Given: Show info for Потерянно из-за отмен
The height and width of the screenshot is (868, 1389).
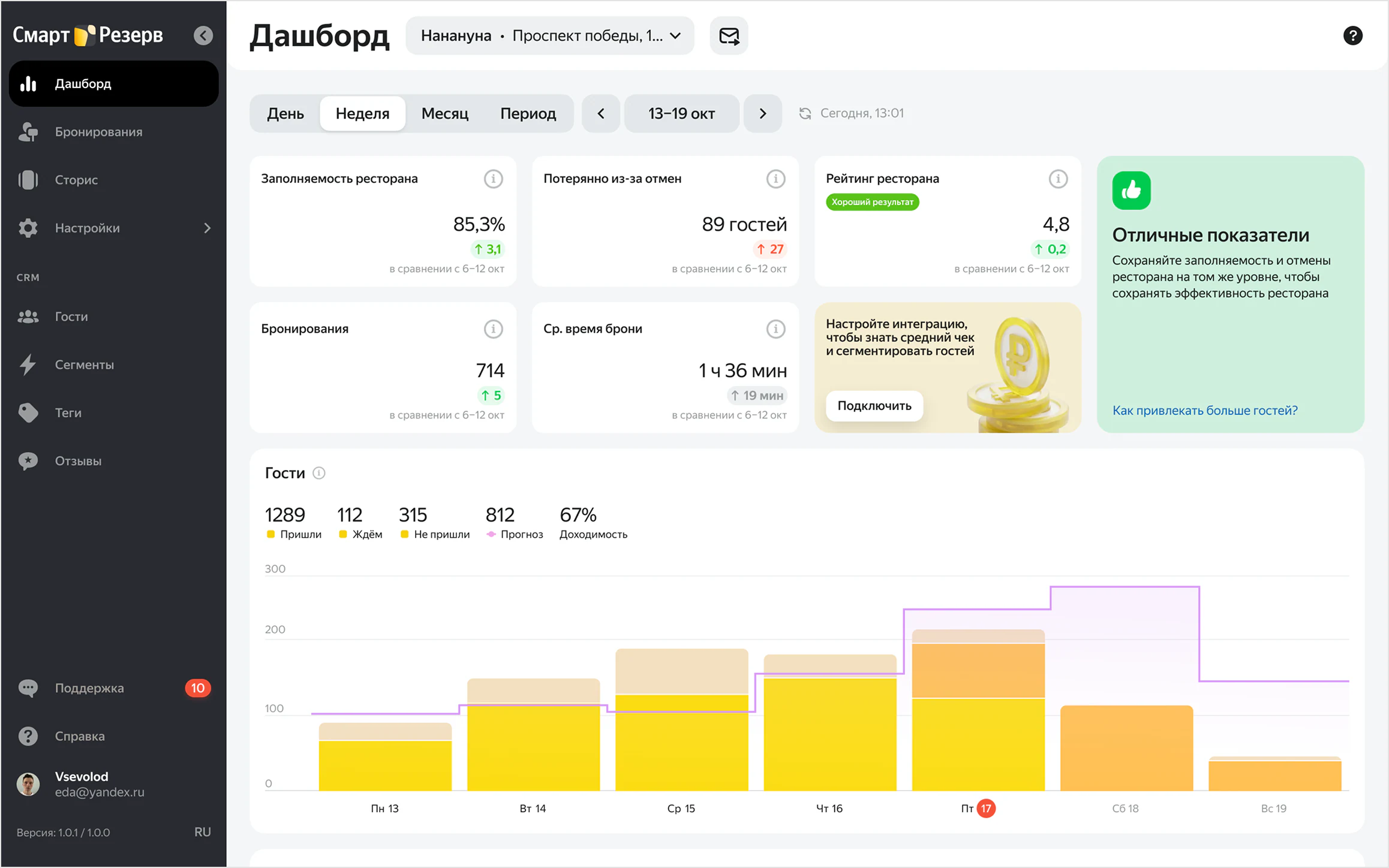Looking at the screenshot, I should [776, 179].
